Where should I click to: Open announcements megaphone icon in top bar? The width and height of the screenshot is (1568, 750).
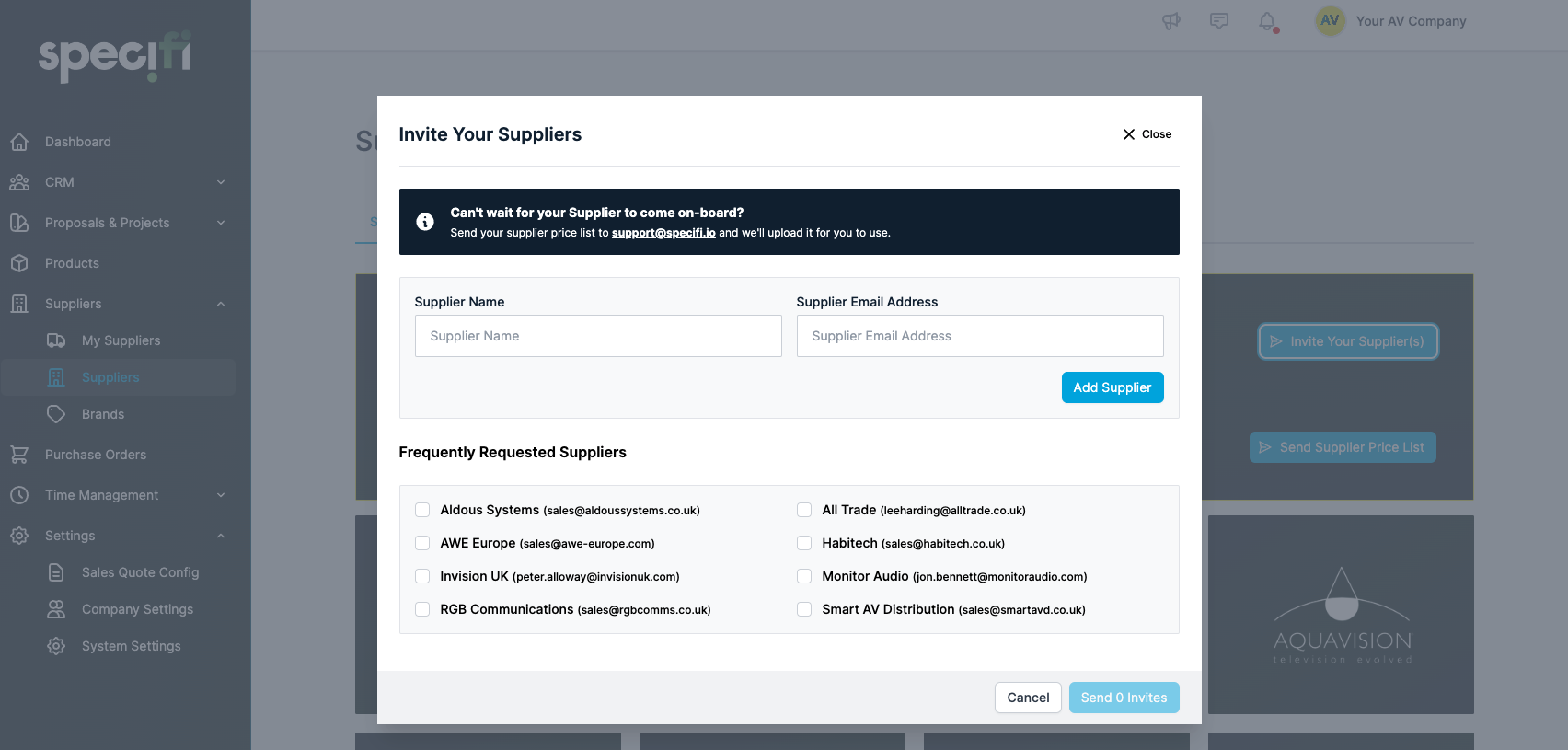click(1171, 21)
